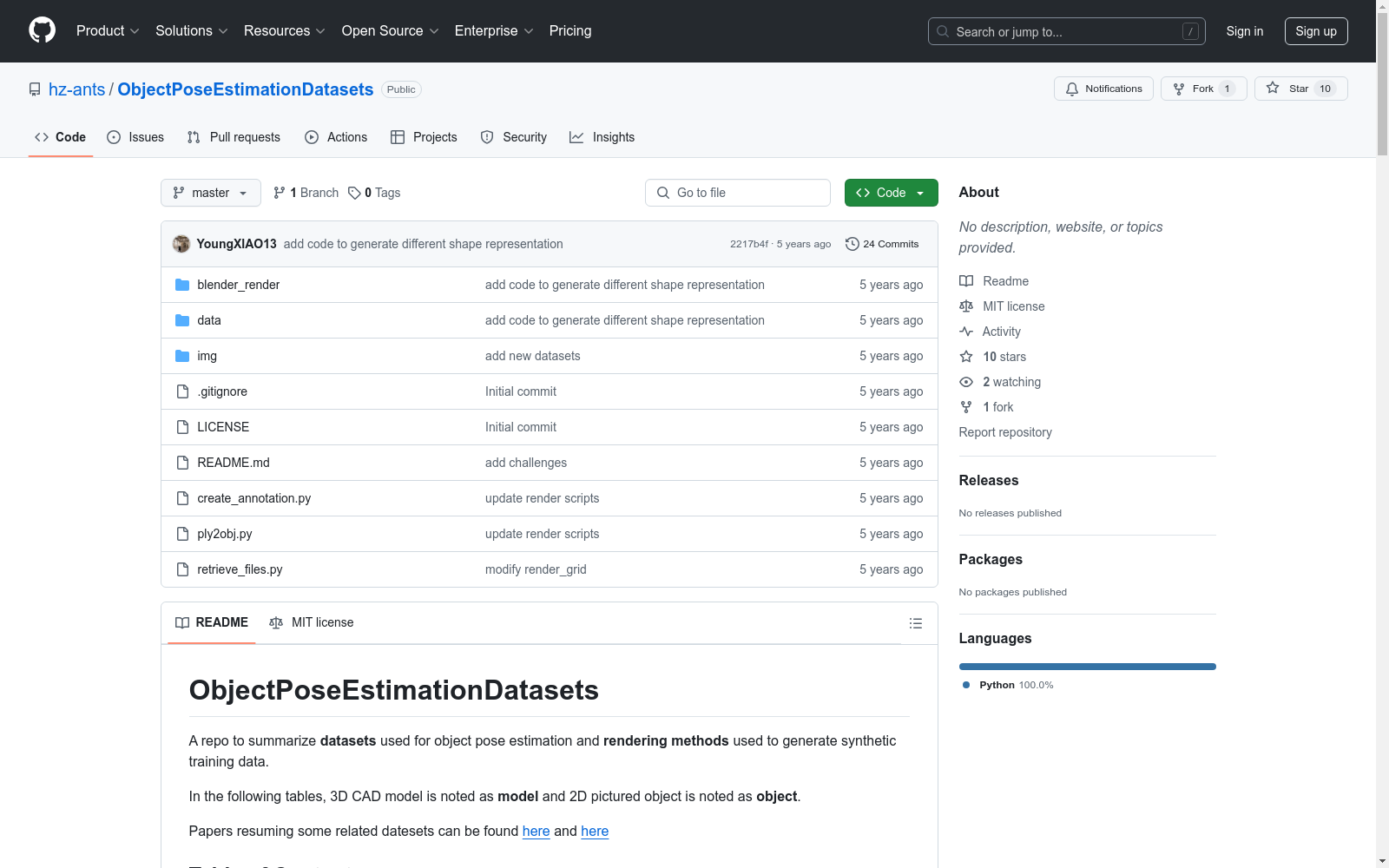Click the Go to file input field
The image size is (1389, 868).
click(738, 193)
